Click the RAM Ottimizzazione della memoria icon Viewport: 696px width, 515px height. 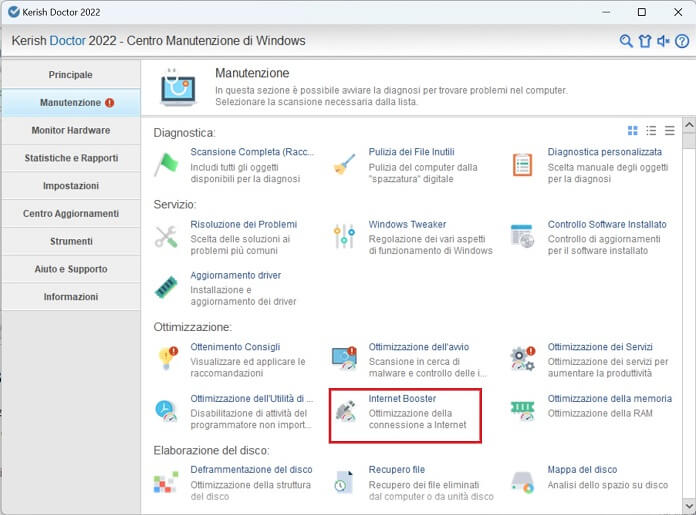coord(523,411)
